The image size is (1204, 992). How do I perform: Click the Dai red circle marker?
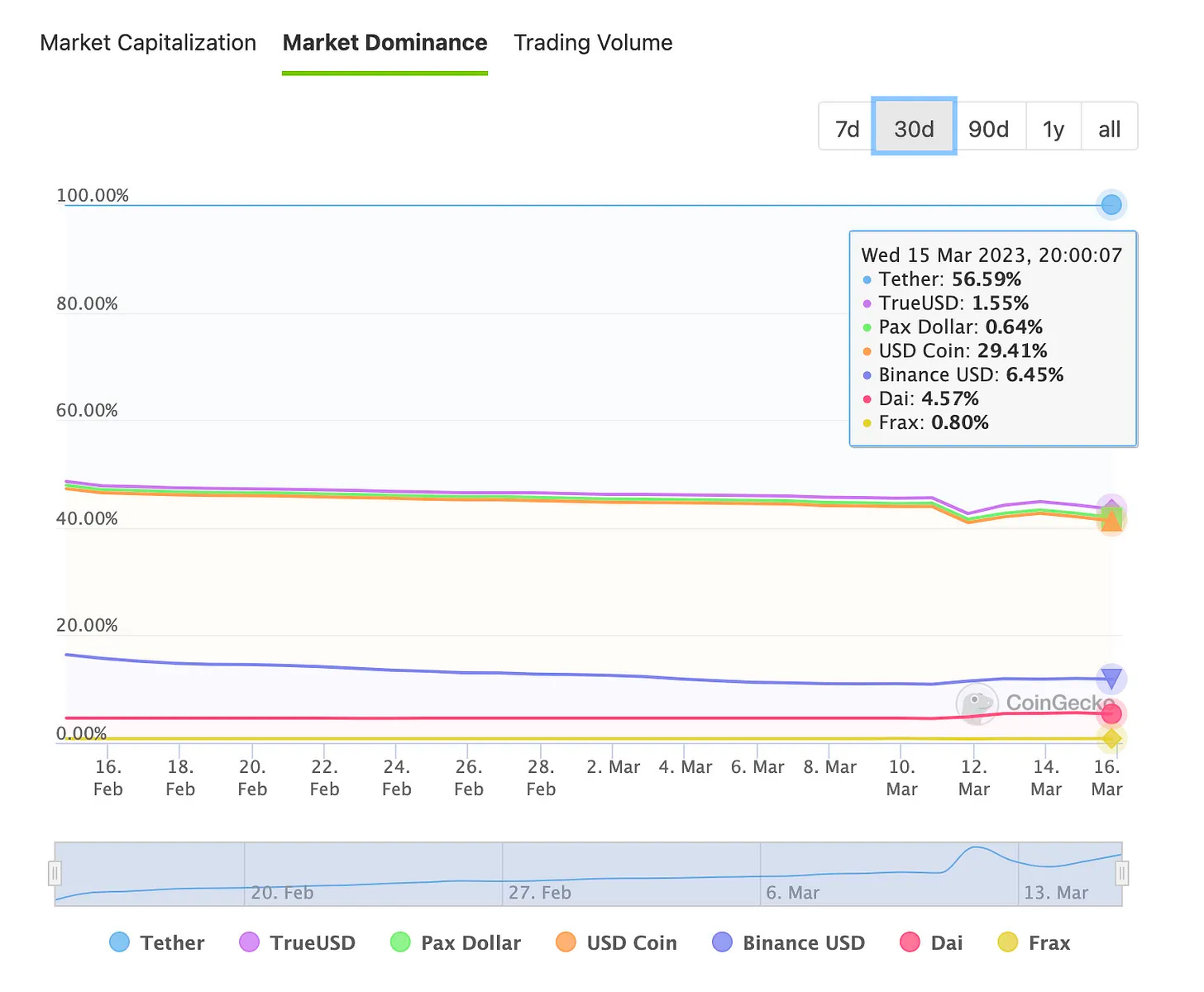tap(1111, 713)
